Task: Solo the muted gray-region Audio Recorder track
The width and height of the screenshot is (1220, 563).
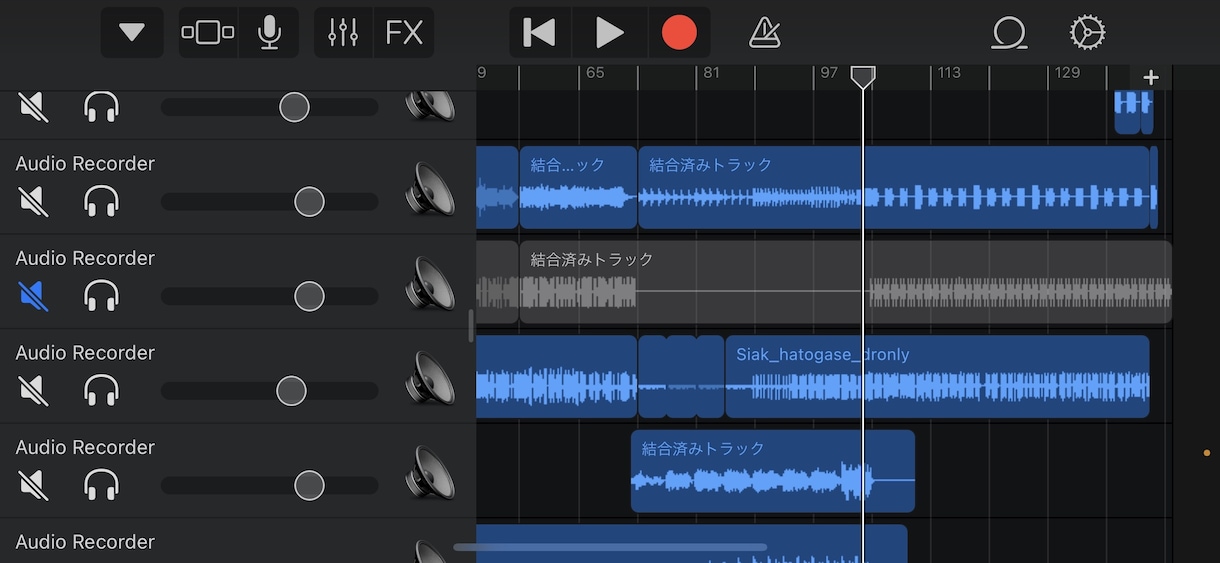Action: pyautogui.click(x=102, y=296)
